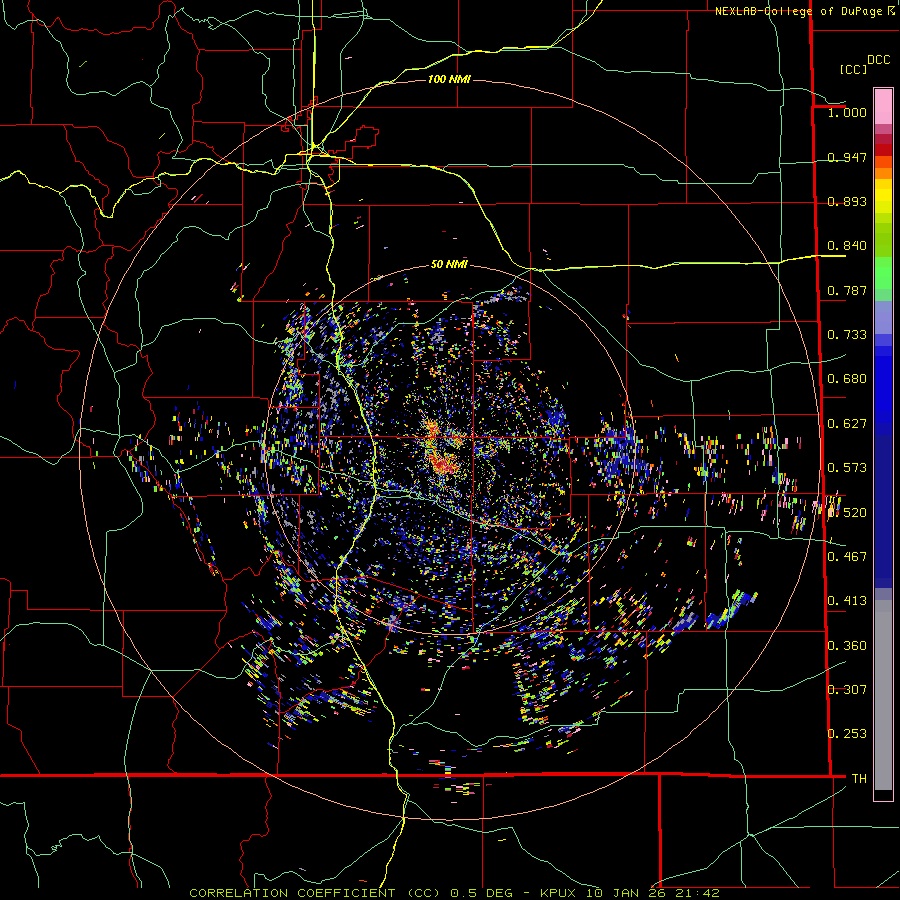Click the 0.893 color scale value

847,201
